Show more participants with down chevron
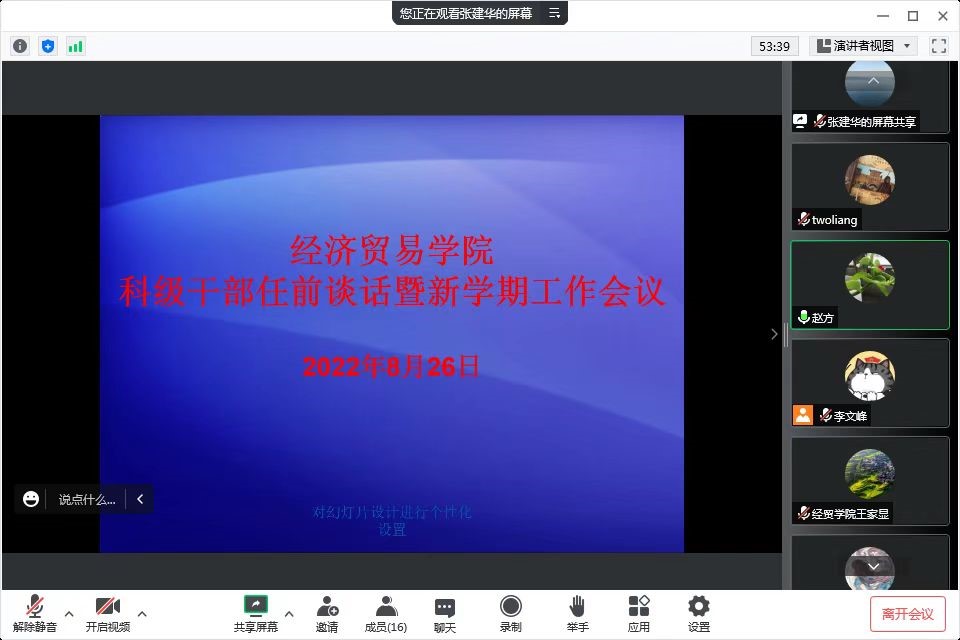The image size is (960, 640). [x=873, y=567]
